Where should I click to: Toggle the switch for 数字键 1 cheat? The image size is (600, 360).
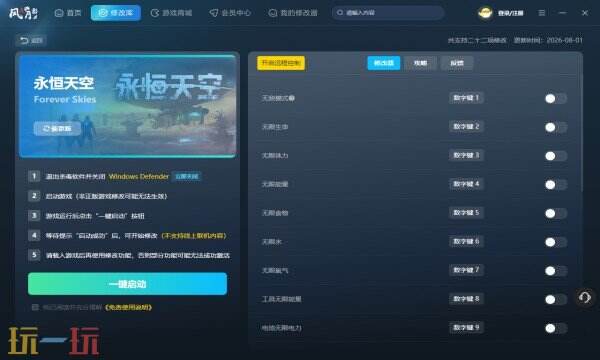pos(556,98)
